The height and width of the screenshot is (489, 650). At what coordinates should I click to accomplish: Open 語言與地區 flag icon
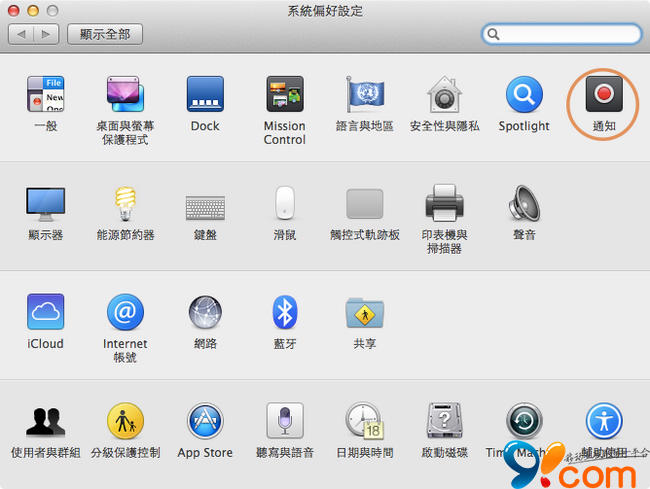tap(365, 94)
